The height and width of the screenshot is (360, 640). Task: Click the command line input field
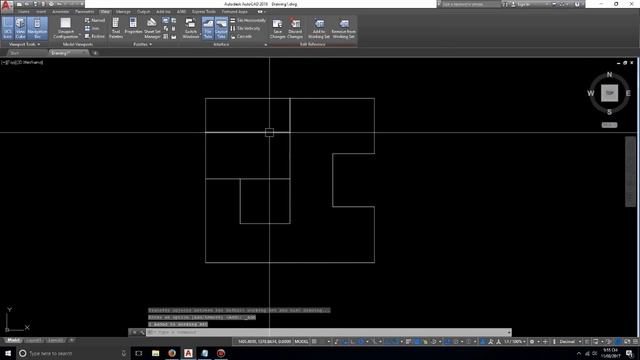[329, 333]
